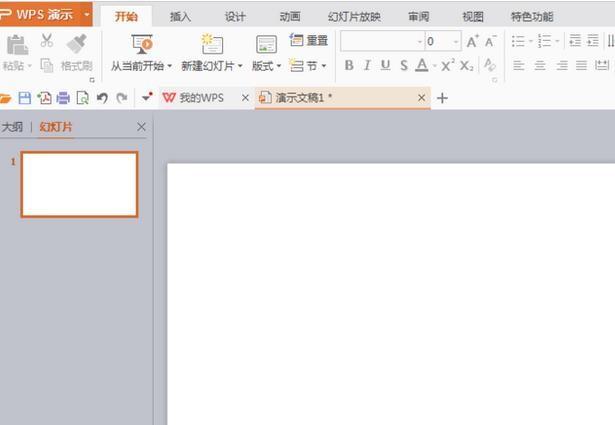The width and height of the screenshot is (615, 425).
Task: Click the new slide icon
Action: tap(211, 44)
